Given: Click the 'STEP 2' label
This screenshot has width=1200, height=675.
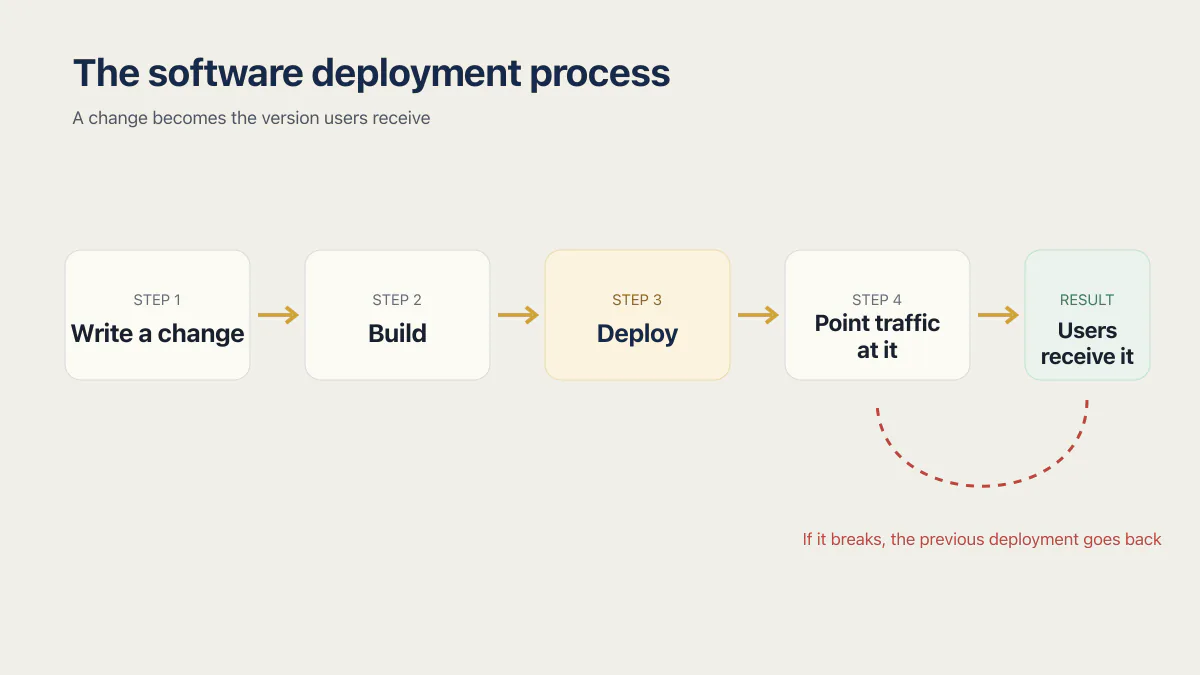Looking at the screenshot, I should point(397,300).
